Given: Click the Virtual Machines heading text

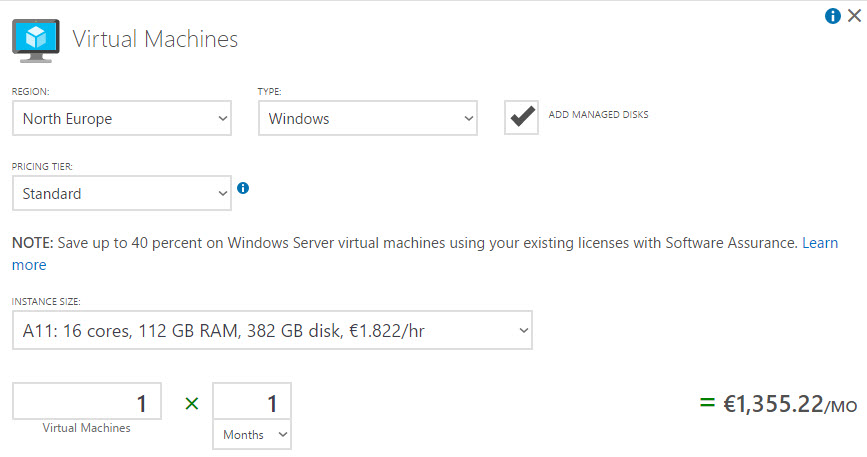Looking at the screenshot, I should click(155, 39).
